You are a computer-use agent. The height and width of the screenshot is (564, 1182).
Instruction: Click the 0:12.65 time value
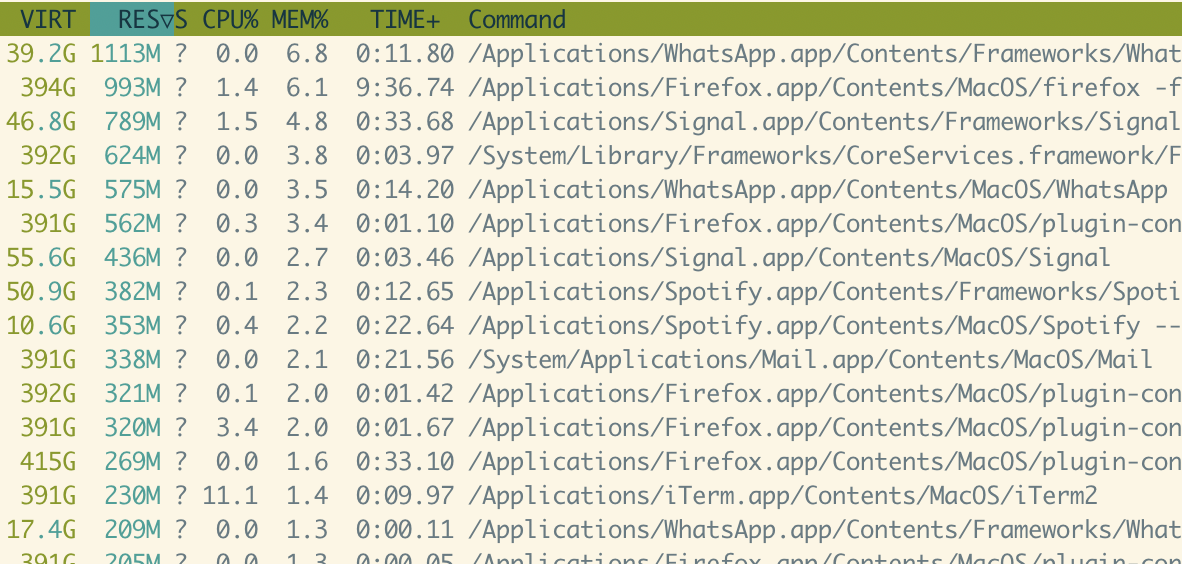pyautogui.click(x=405, y=291)
